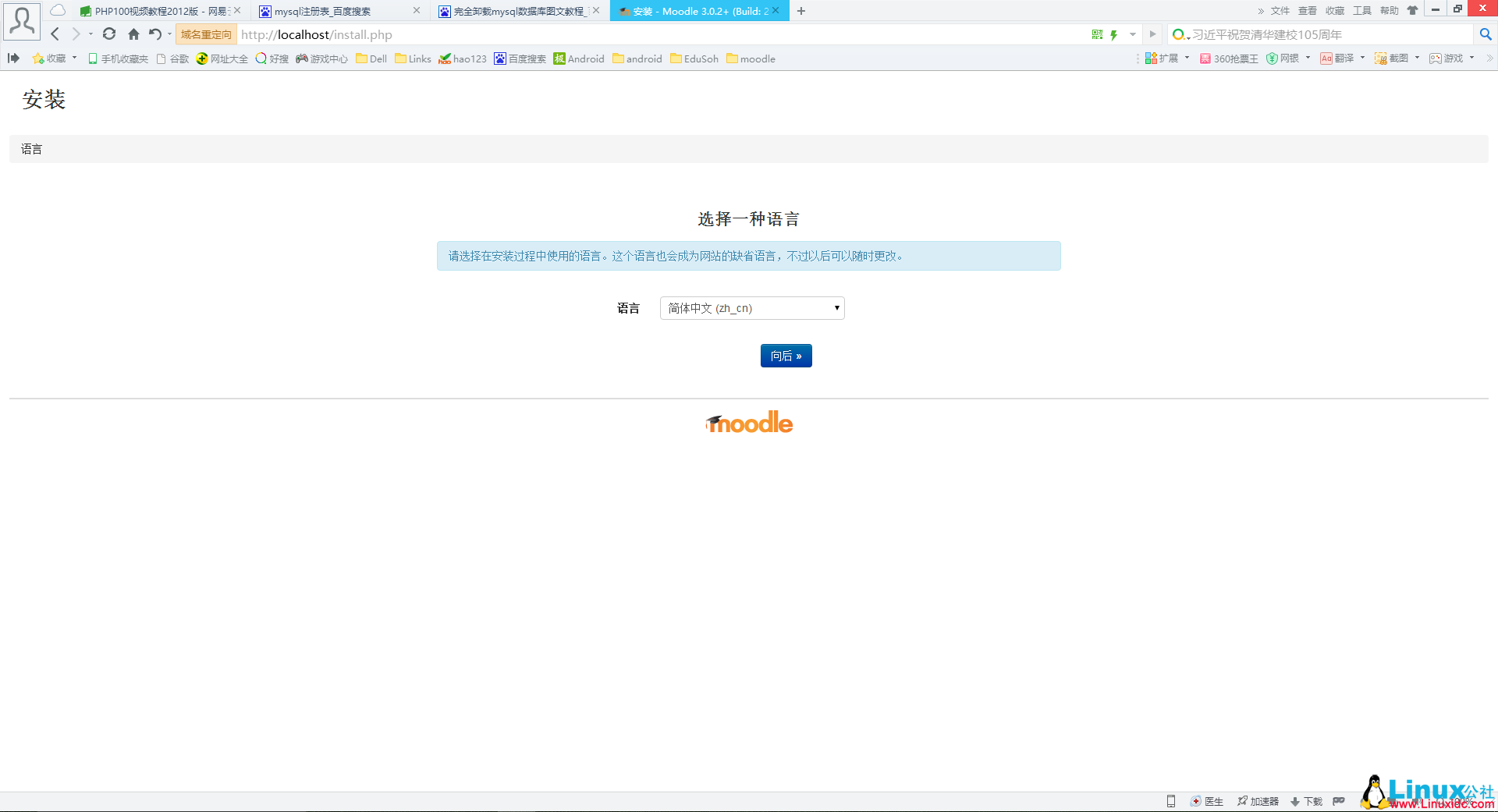
Task: Expand the 截图 screenshot dropdown arrow
Action: tap(1417, 58)
